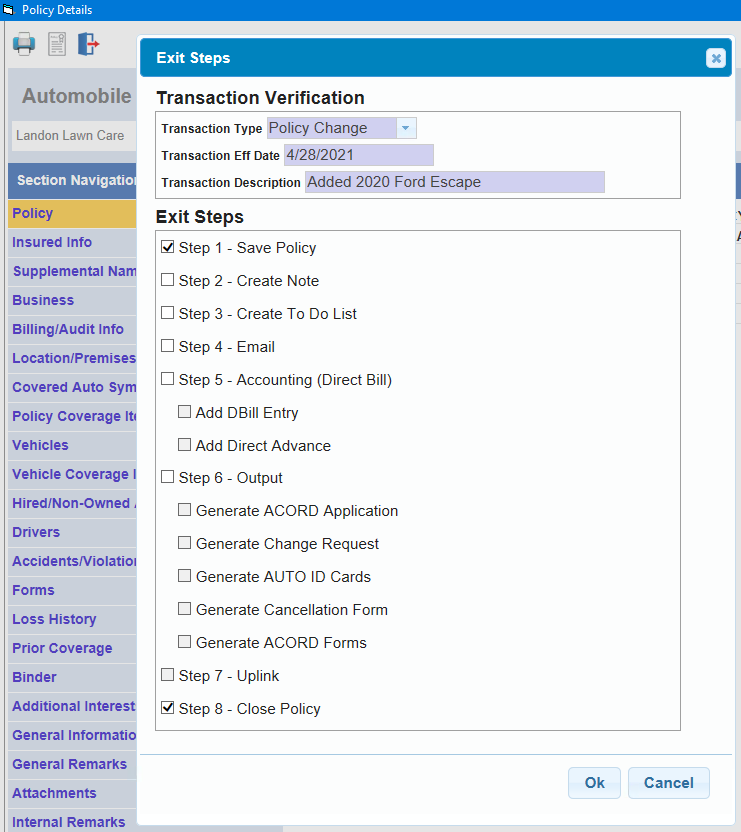Open Location/Premises section

(x=72, y=359)
